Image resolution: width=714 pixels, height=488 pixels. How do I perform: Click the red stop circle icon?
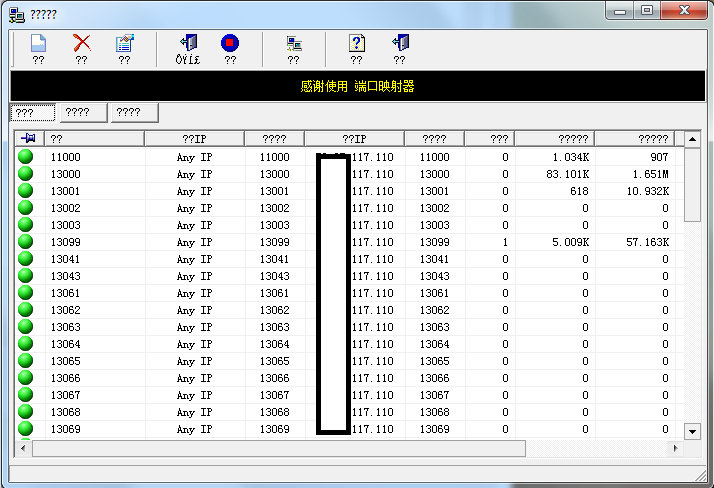230,43
